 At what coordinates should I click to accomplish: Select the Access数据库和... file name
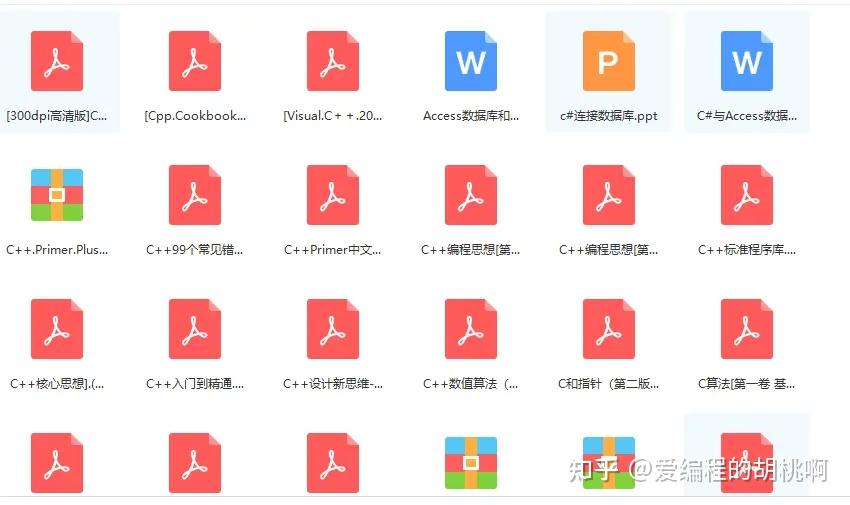471,116
